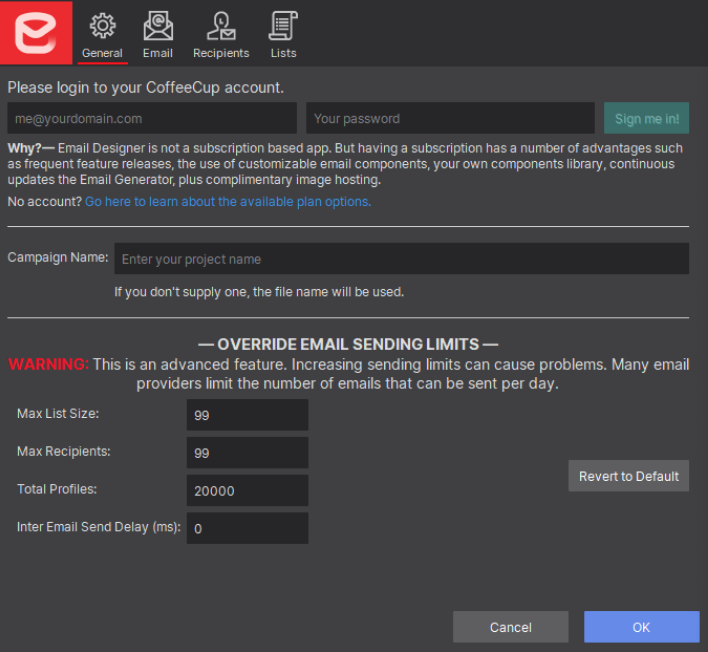Viewport: 708px width, 652px height.
Task: Confirm settings with the OK button
Action: (642, 627)
